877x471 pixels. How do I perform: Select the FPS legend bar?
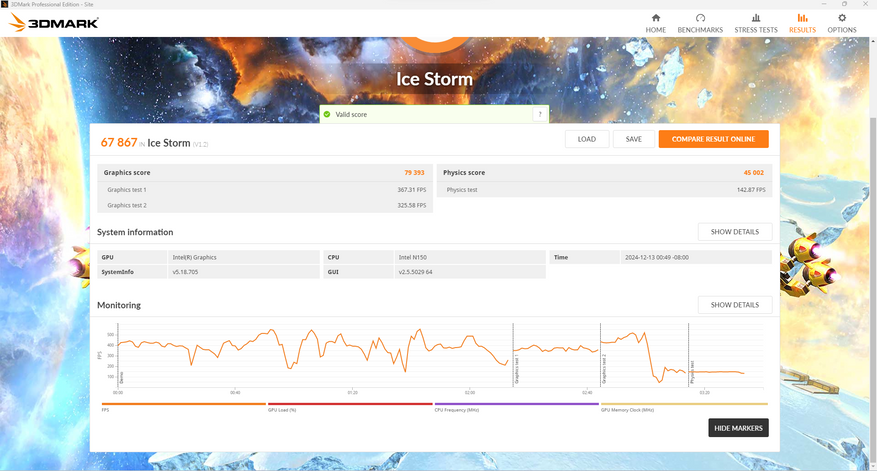tap(183, 404)
